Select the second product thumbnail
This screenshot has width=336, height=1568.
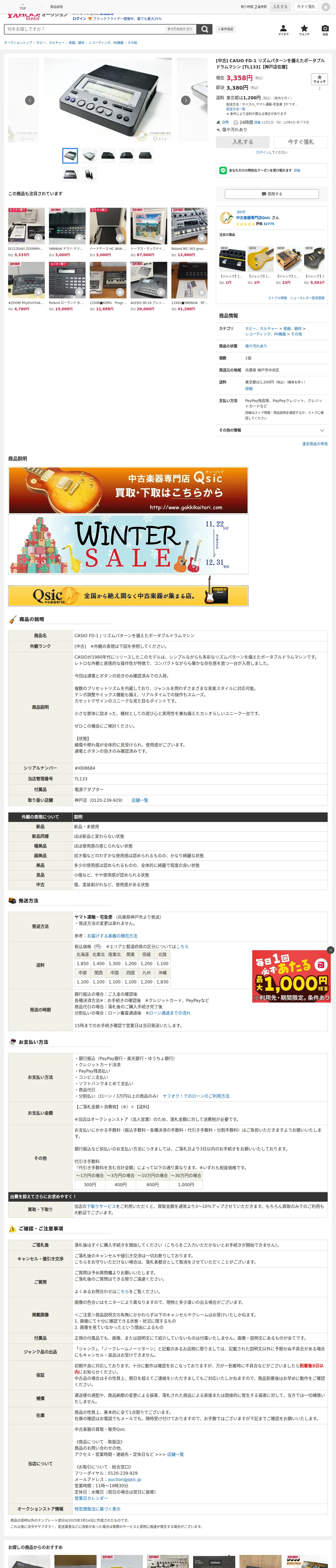[x=89, y=155]
